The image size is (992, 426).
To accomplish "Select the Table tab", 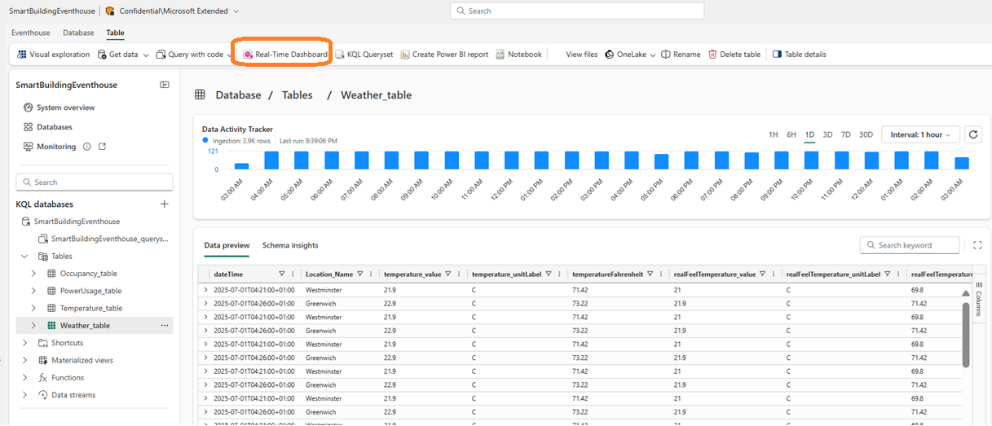I will (x=115, y=32).
